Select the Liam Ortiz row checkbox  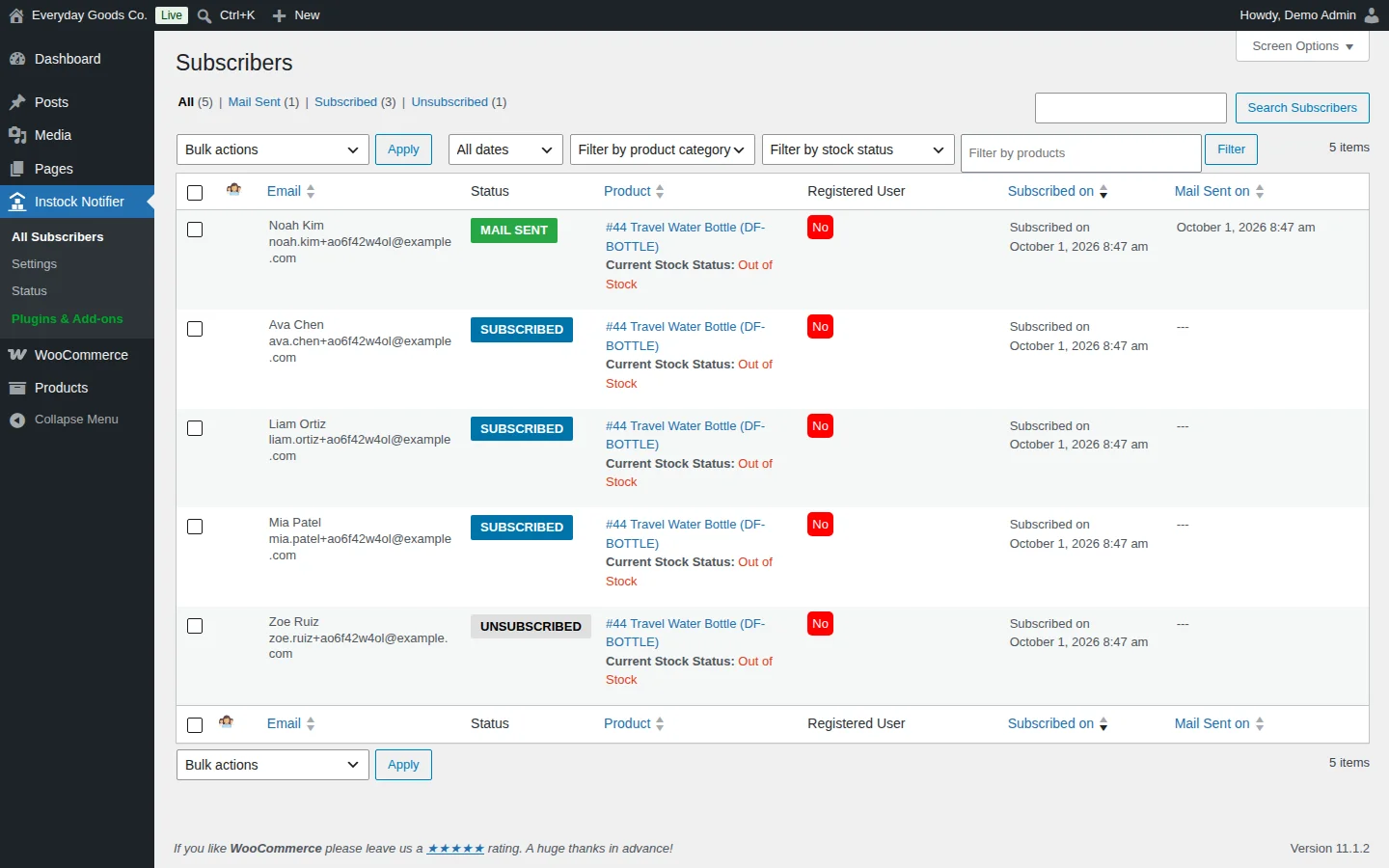pyautogui.click(x=195, y=428)
